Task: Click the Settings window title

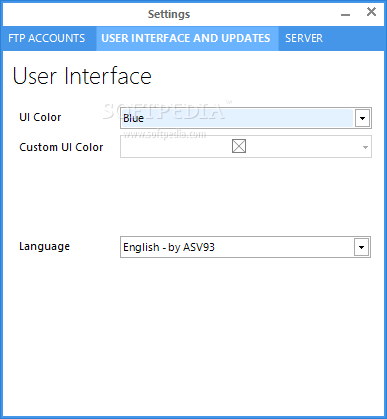Action: coord(169,14)
